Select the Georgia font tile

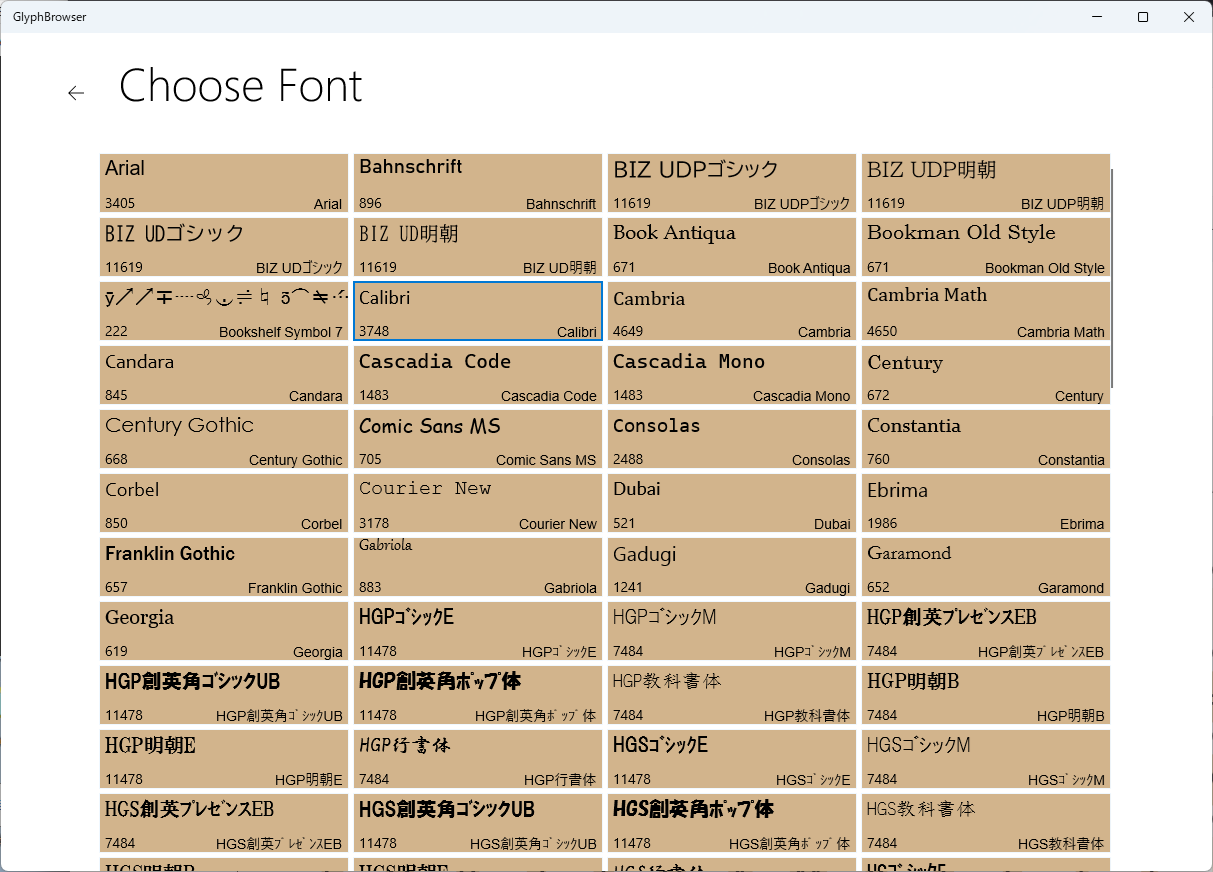(224, 632)
